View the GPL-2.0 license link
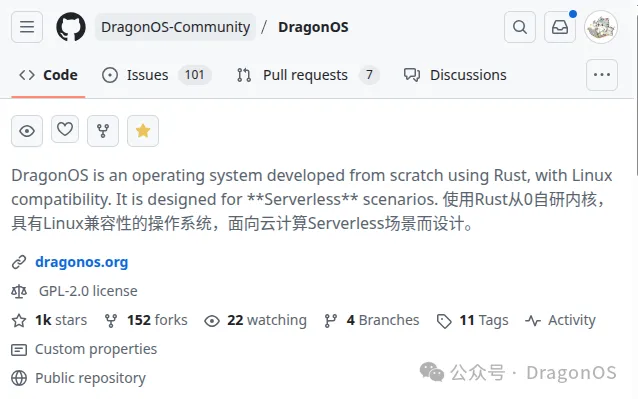638x399 pixels. [x=88, y=291]
